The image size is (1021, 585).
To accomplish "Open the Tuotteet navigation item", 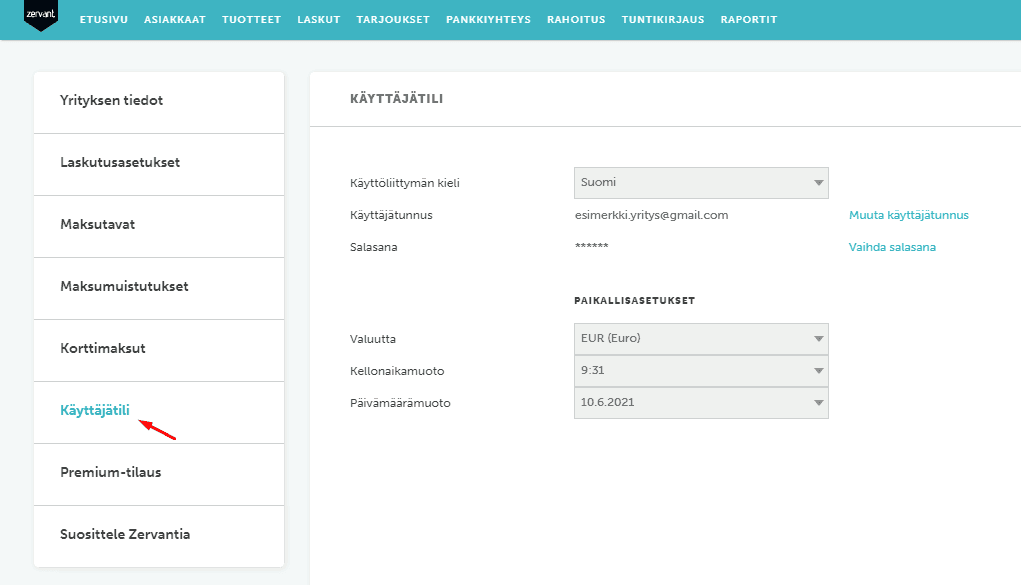I will pyautogui.click(x=251, y=20).
